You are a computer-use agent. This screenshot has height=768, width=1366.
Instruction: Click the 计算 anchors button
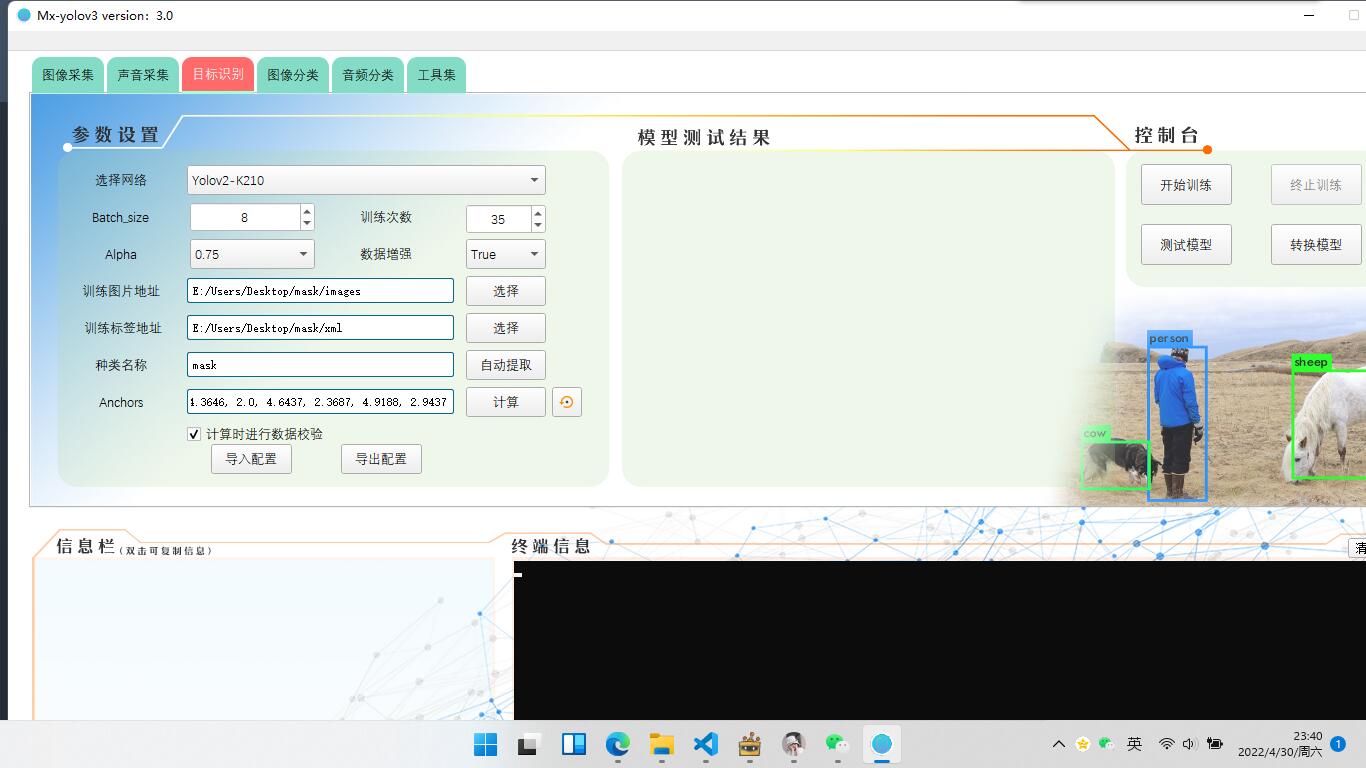(x=506, y=402)
